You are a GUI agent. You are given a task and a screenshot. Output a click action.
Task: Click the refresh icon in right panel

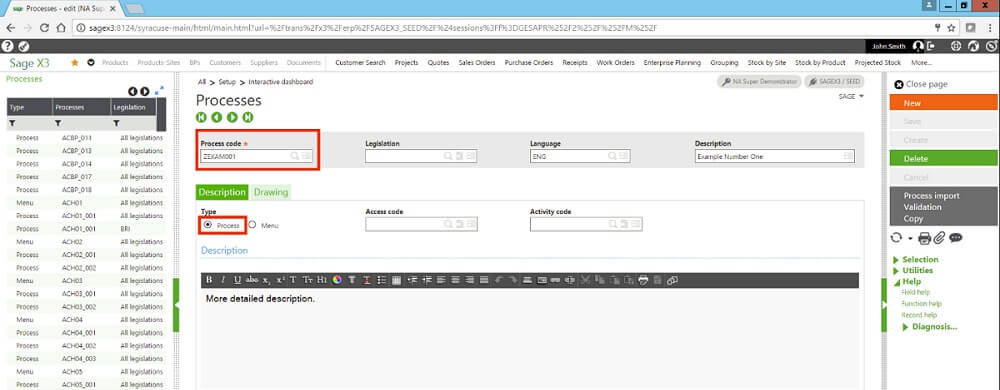pos(896,238)
